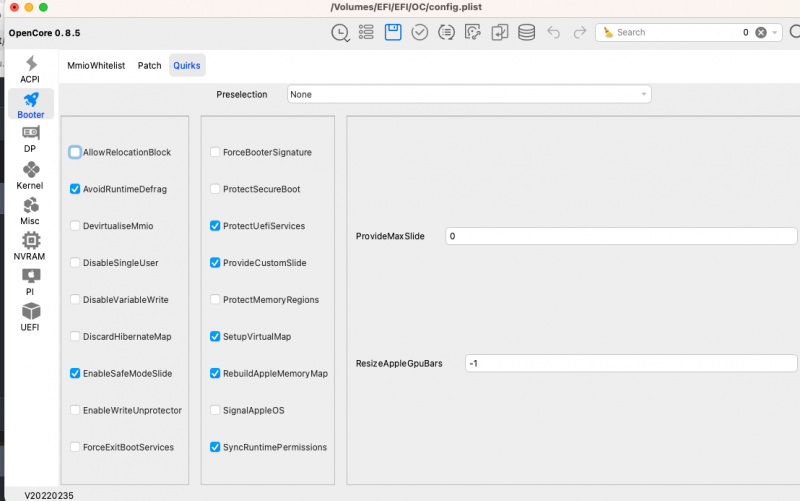The width and height of the screenshot is (800, 501).
Task: Switch to the MmioWhitelist tab
Action: point(96,65)
